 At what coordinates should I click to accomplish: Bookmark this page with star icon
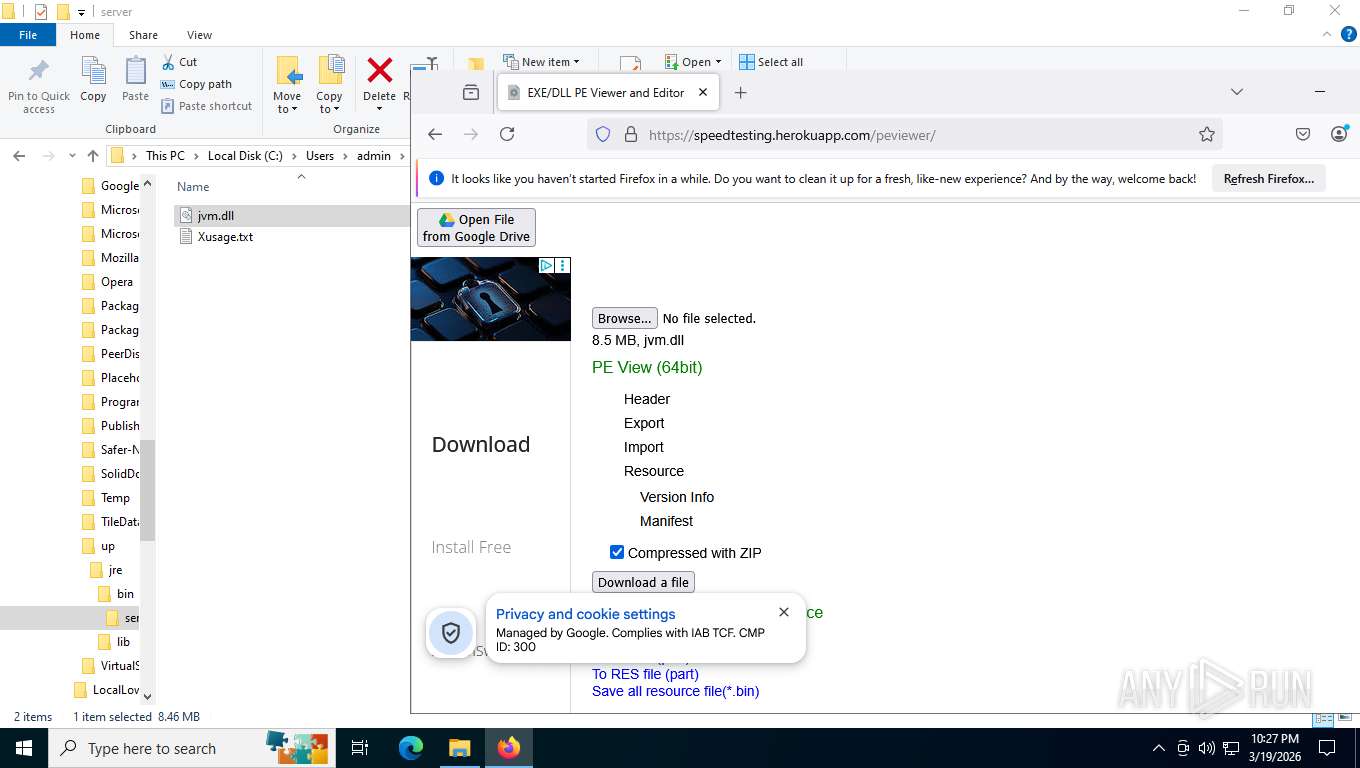pos(1207,134)
